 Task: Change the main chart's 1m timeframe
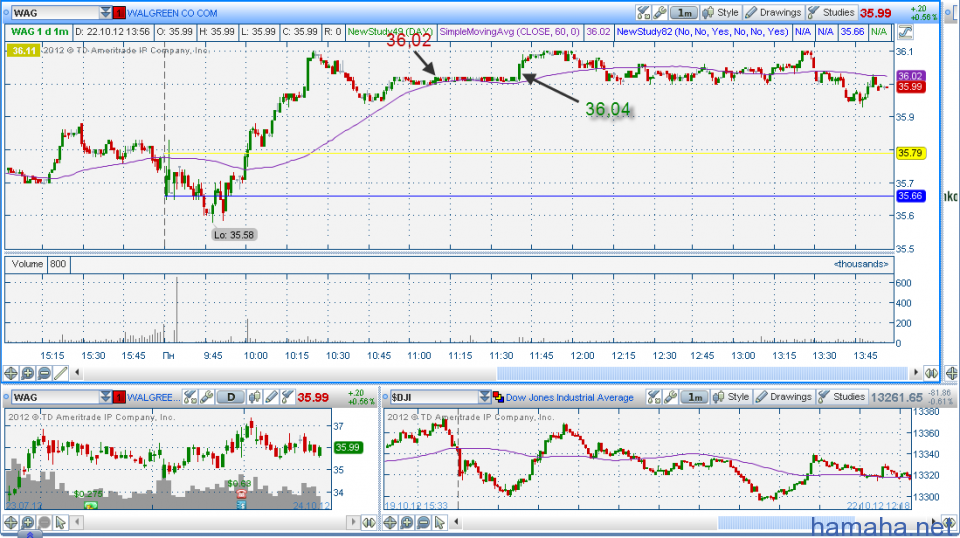[x=684, y=12]
